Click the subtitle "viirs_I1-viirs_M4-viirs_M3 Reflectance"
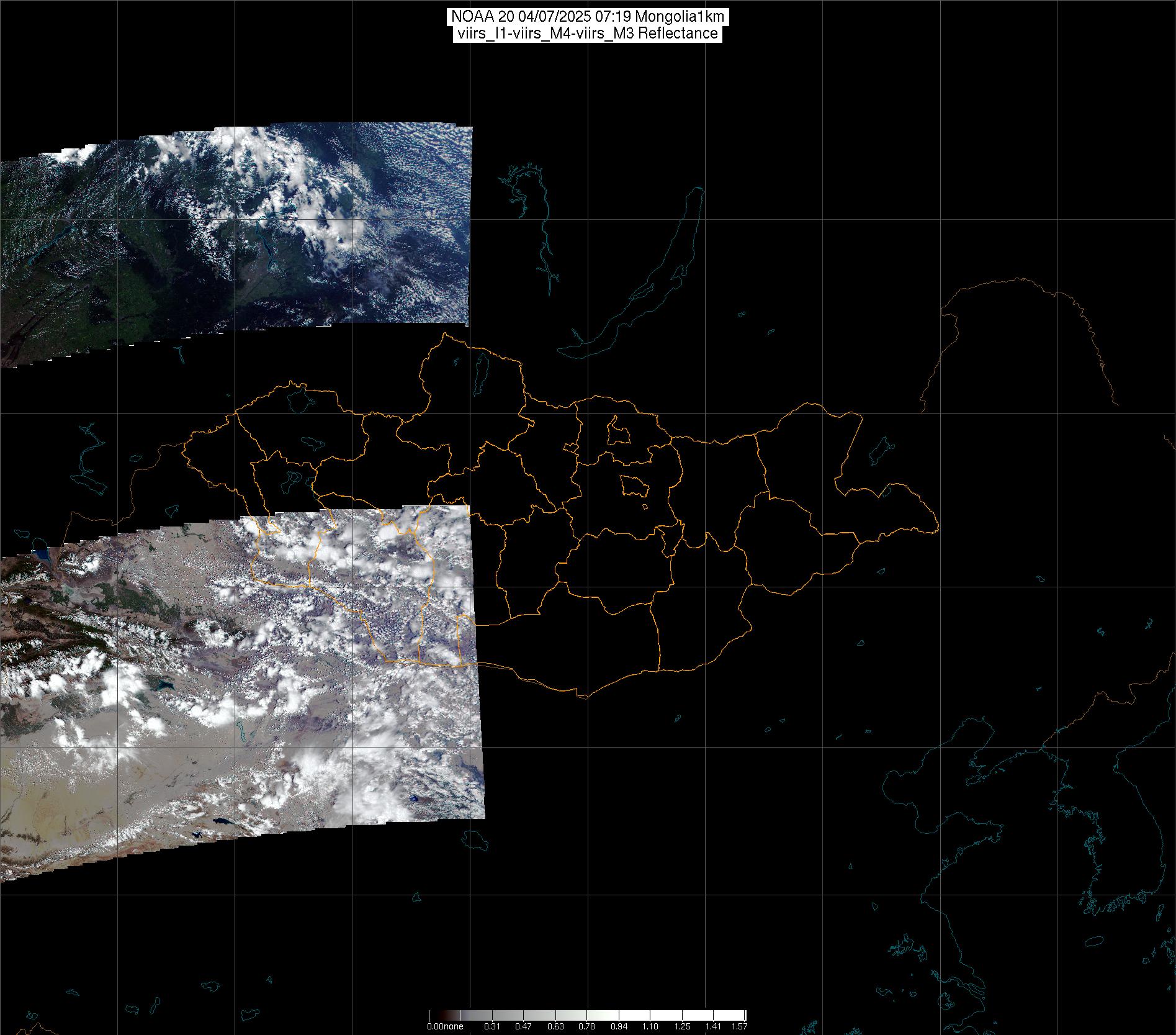The image size is (1176, 1035). [588, 34]
